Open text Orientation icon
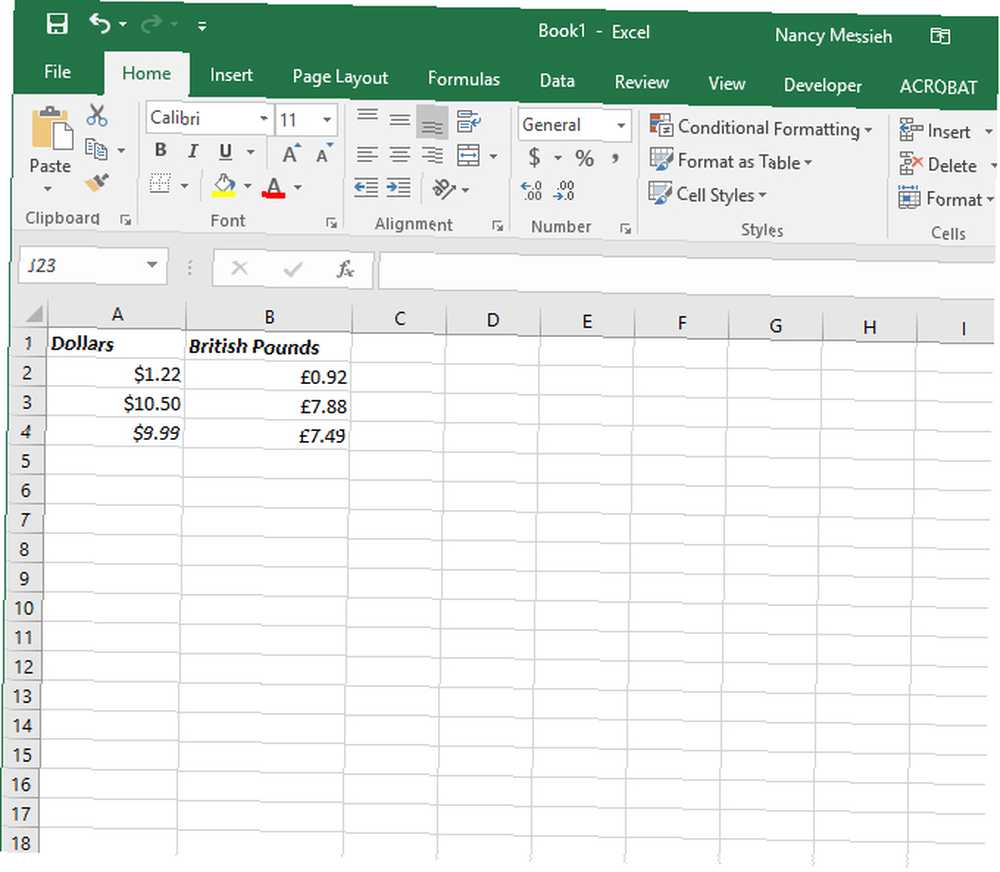Viewport: 1000px width, 872px height. pos(445,189)
